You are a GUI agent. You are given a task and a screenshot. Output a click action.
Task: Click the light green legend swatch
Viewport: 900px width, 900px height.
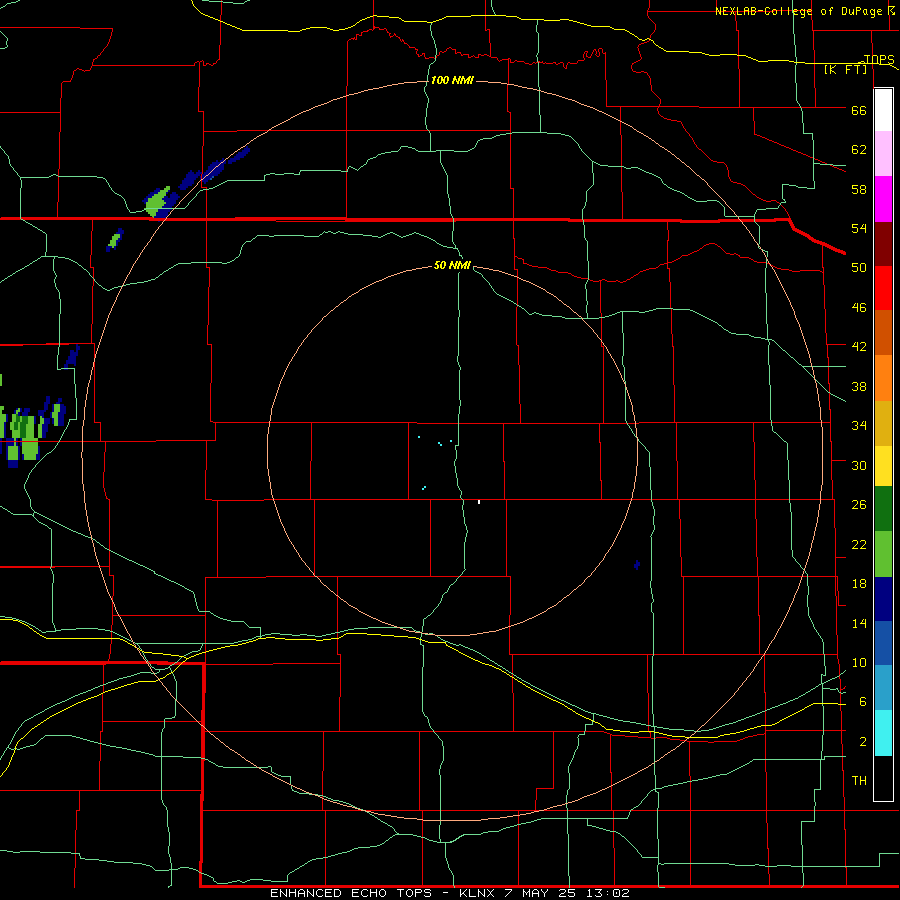tap(883, 554)
